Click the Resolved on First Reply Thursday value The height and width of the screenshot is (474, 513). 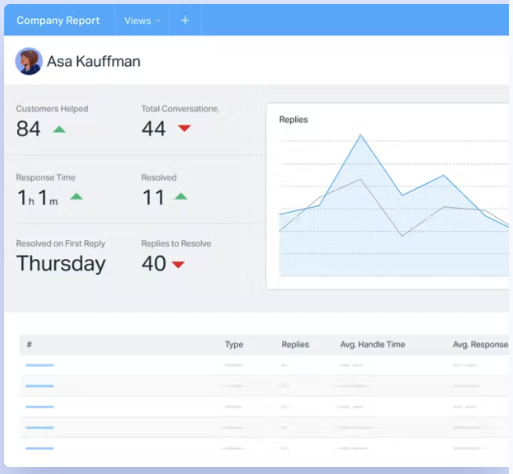61,264
